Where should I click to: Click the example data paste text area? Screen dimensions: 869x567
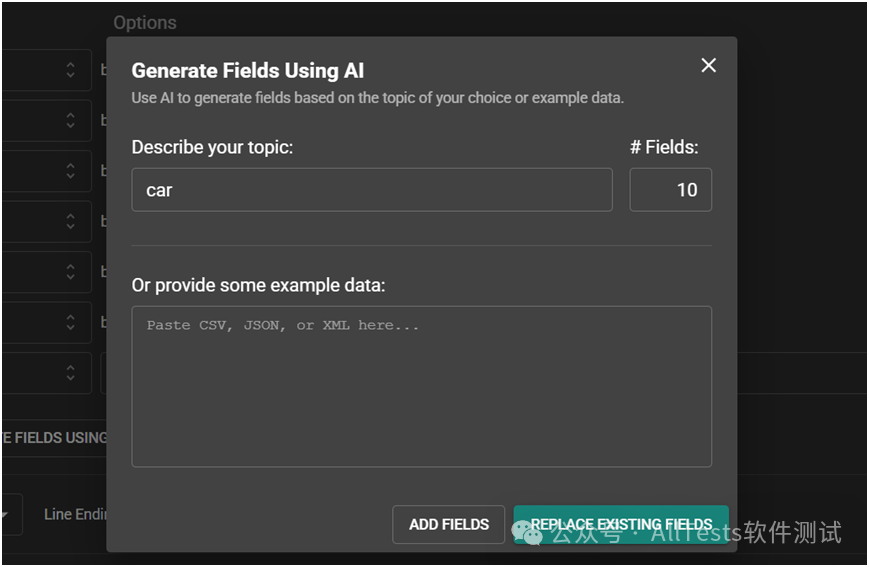[421, 386]
